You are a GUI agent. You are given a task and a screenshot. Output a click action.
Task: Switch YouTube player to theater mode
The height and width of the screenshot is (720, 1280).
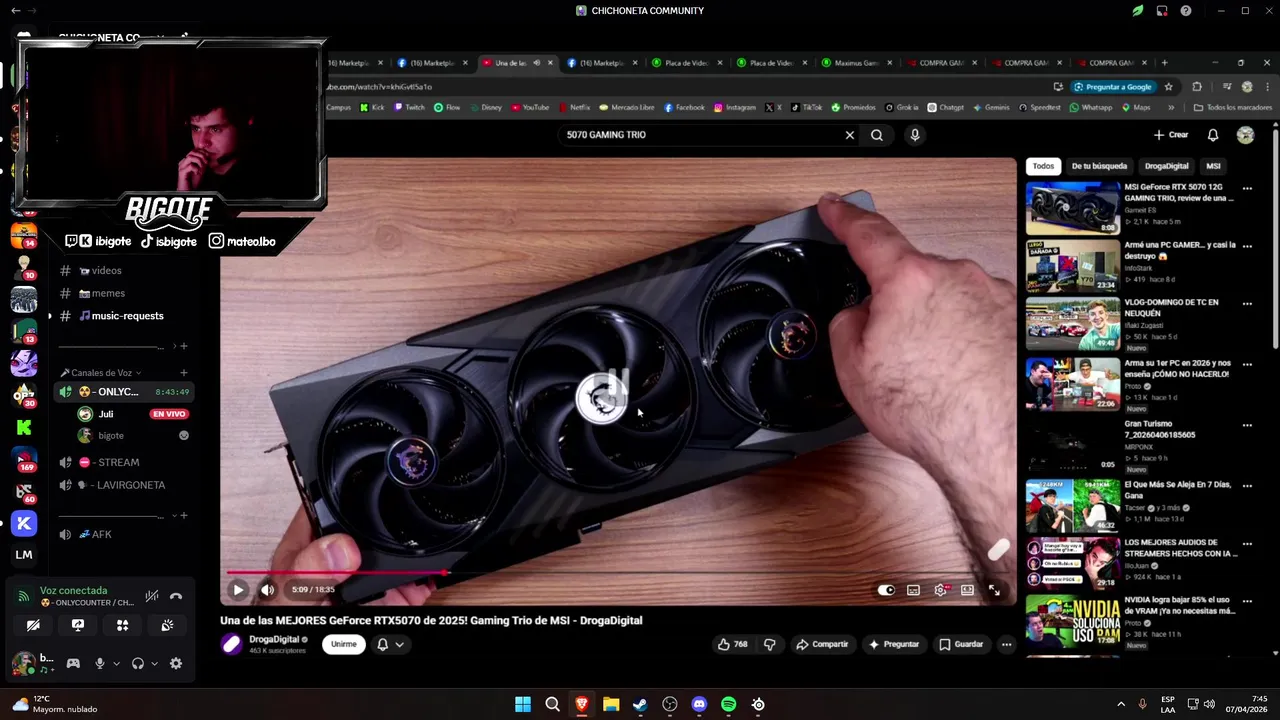coord(967,590)
